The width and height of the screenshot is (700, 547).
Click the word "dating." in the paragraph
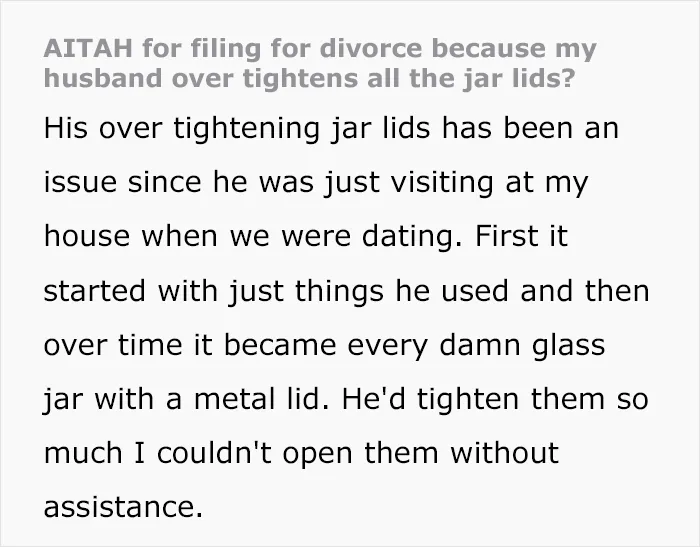click(412, 237)
